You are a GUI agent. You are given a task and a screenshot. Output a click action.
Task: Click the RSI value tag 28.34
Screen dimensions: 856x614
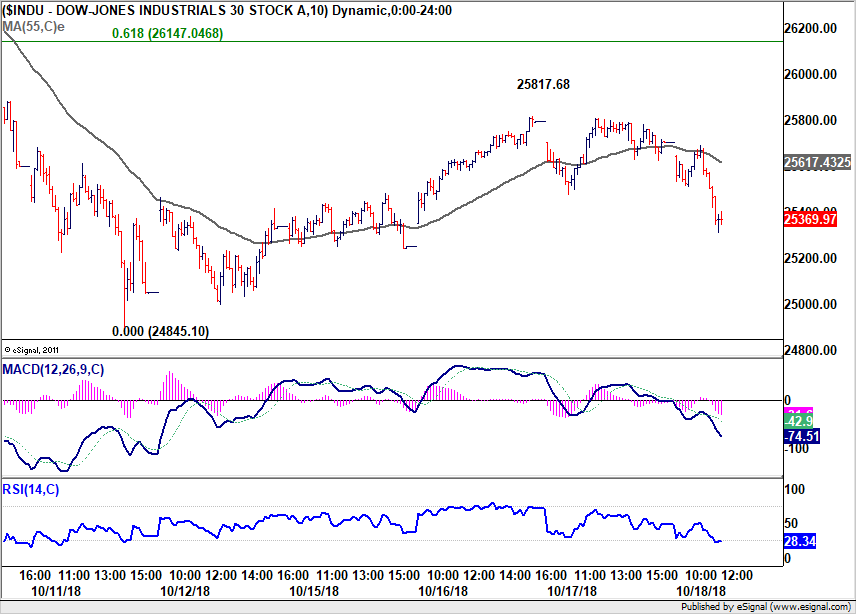tap(800, 541)
